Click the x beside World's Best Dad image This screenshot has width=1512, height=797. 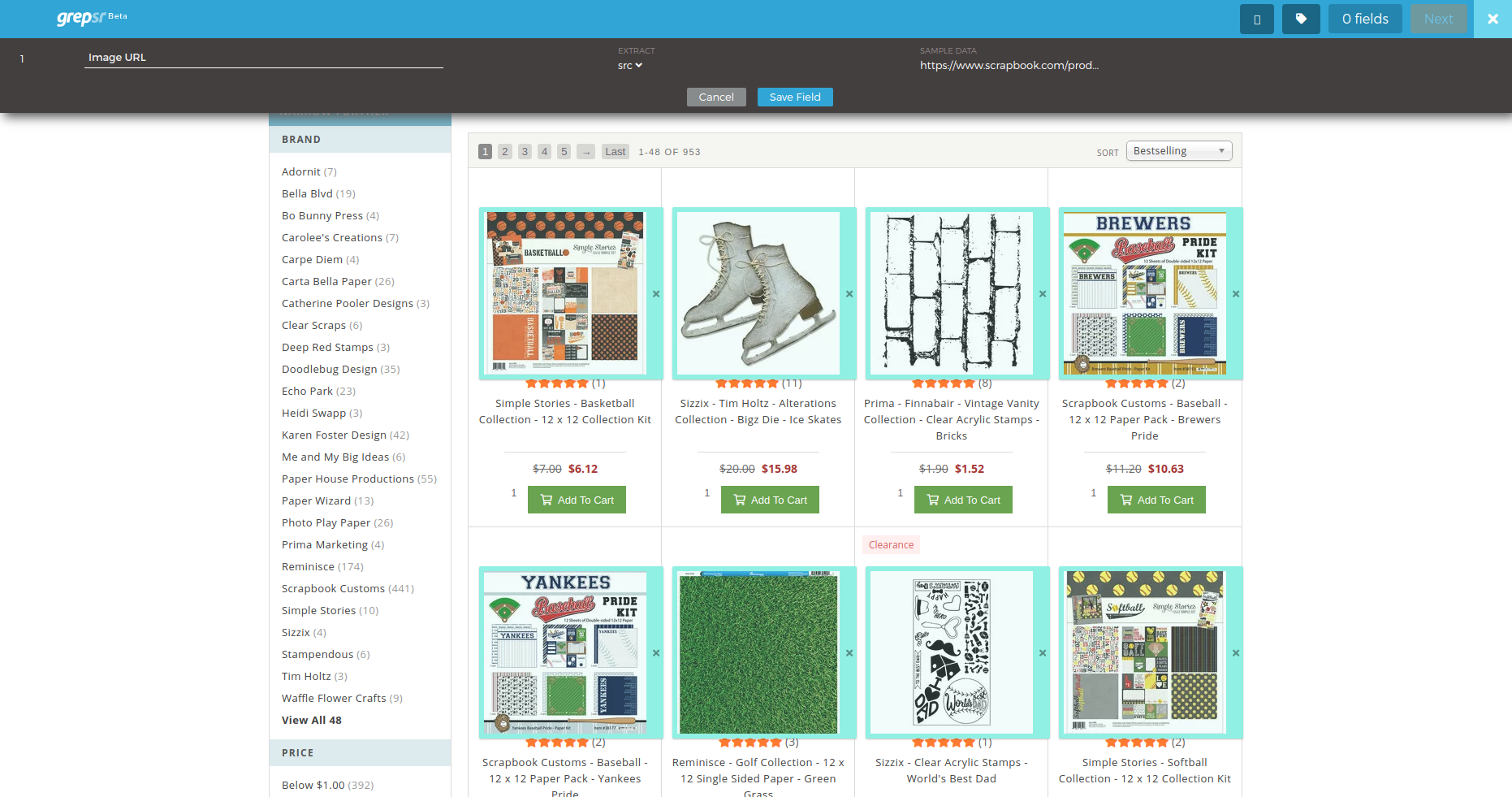pos(1043,653)
